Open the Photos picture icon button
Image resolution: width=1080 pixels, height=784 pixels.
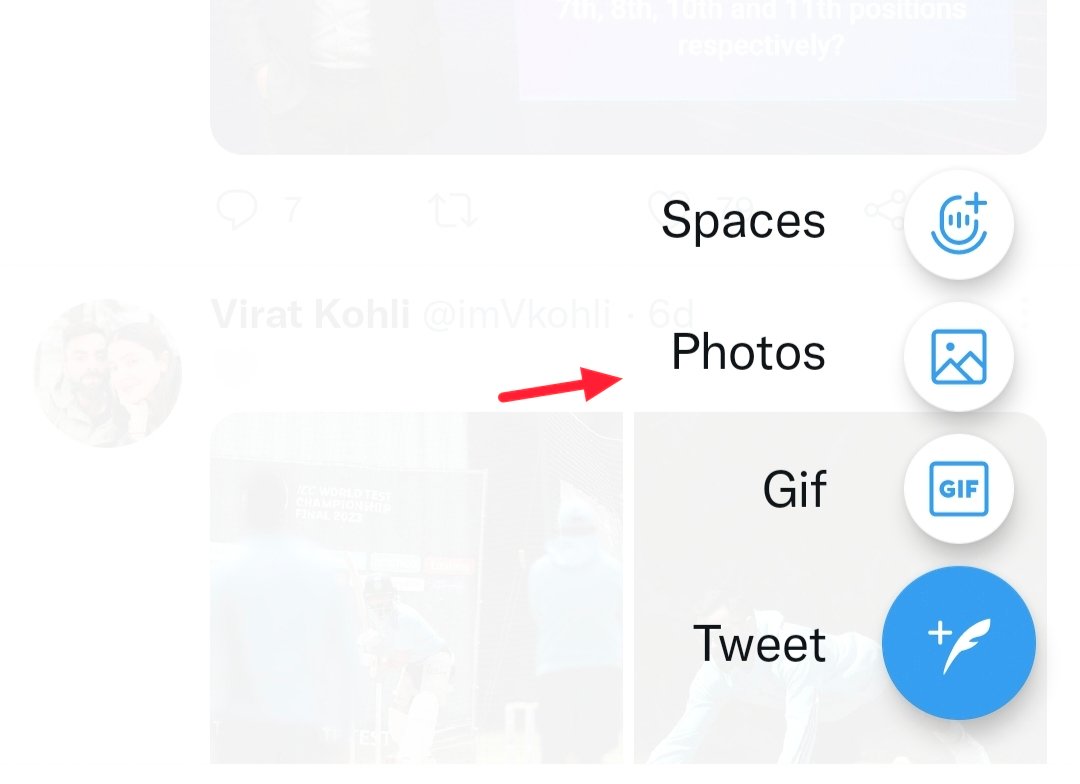tap(959, 356)
